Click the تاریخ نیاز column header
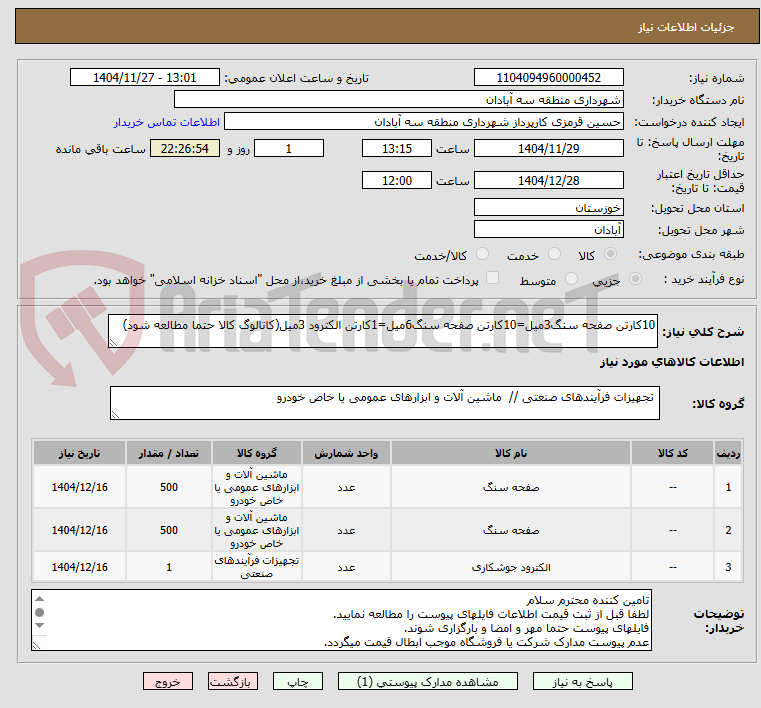The height and width of the screenshot is (708, 761). click(x=80, y=453)
